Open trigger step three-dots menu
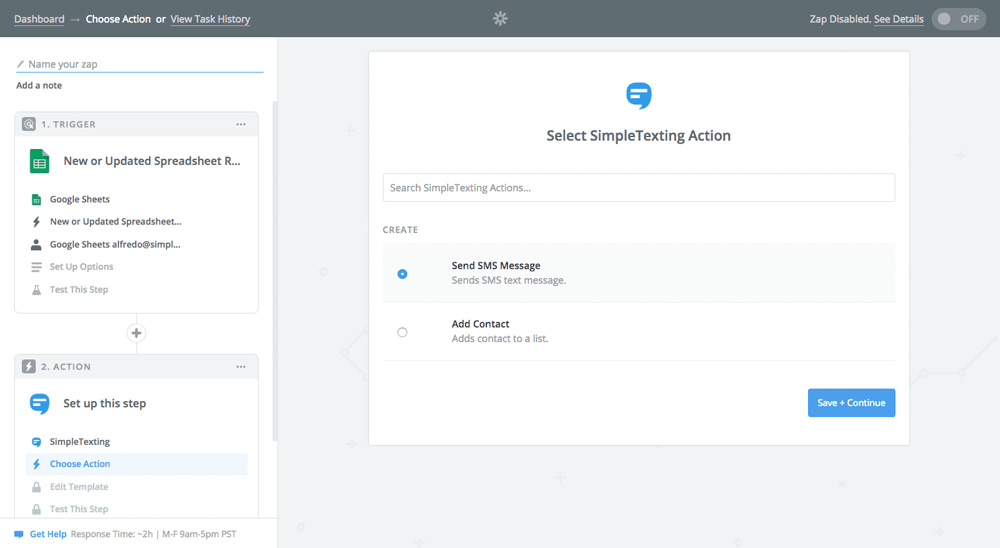The image size is (1000, 548). tap(241, 124)
